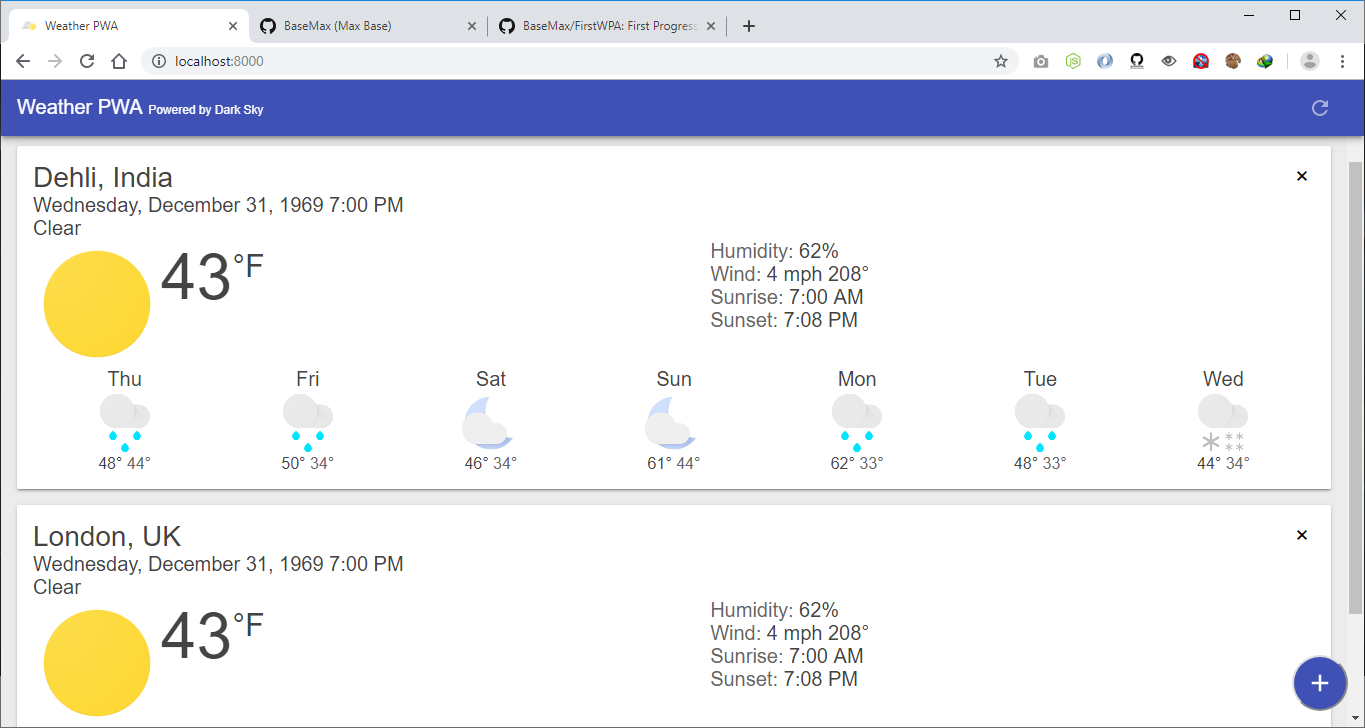Click London card Humidity: 62% line
Screen dimensions: 1365x728
(775, 610)
